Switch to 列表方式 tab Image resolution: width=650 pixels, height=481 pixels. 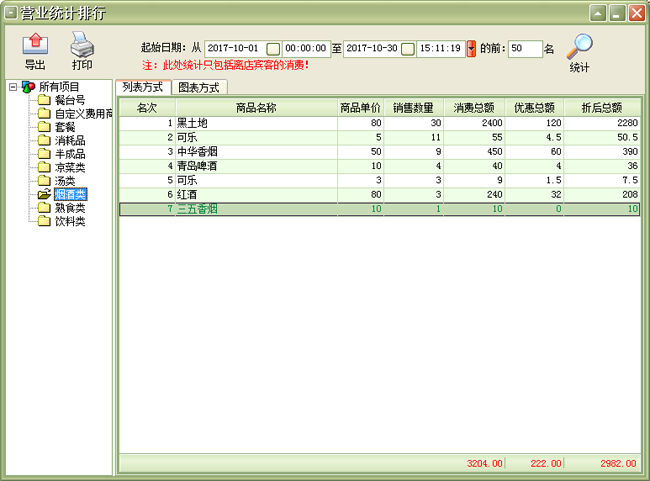[x=142, y=87]
